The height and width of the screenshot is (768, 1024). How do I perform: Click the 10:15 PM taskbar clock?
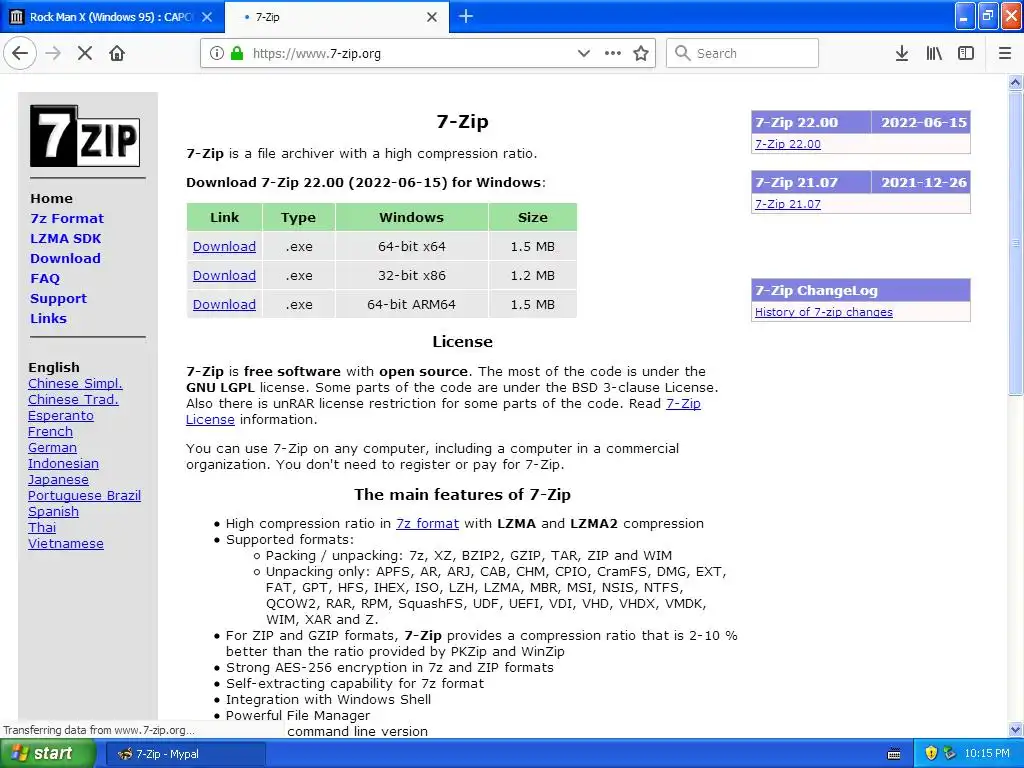point(987,753)
